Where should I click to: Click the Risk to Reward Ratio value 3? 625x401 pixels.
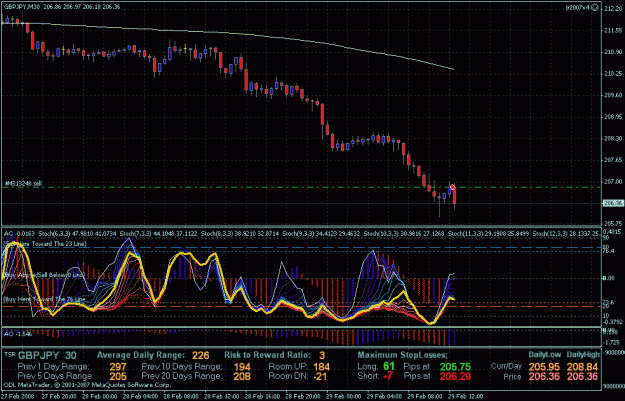point(322,355)
